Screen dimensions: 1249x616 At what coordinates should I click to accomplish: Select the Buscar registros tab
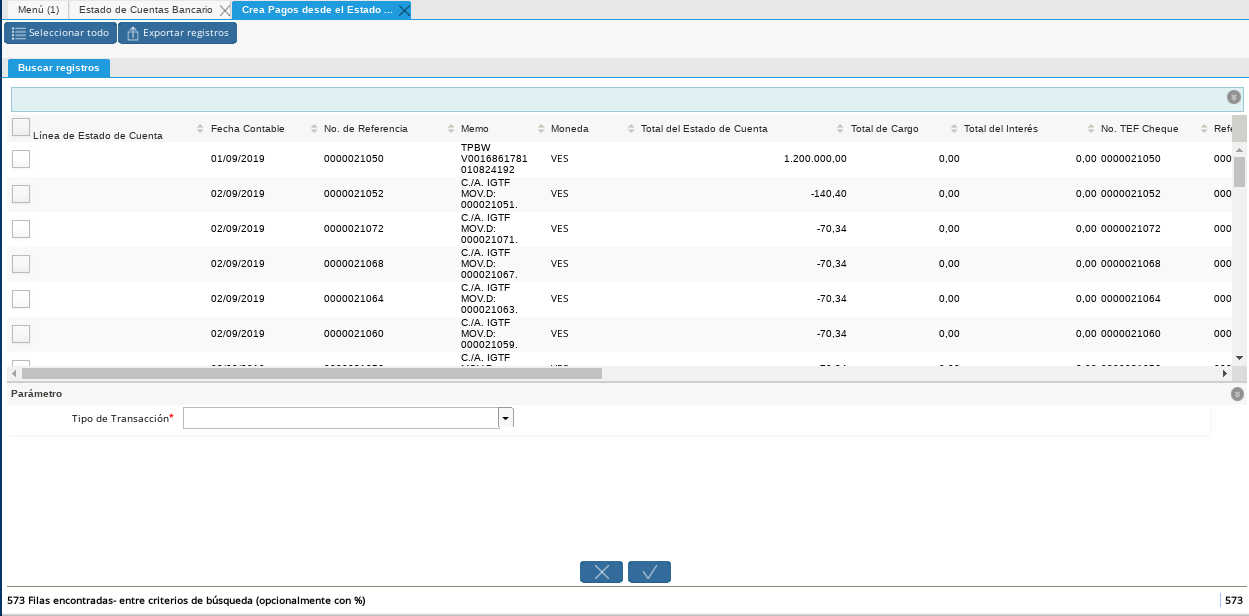tap(59, 68)
